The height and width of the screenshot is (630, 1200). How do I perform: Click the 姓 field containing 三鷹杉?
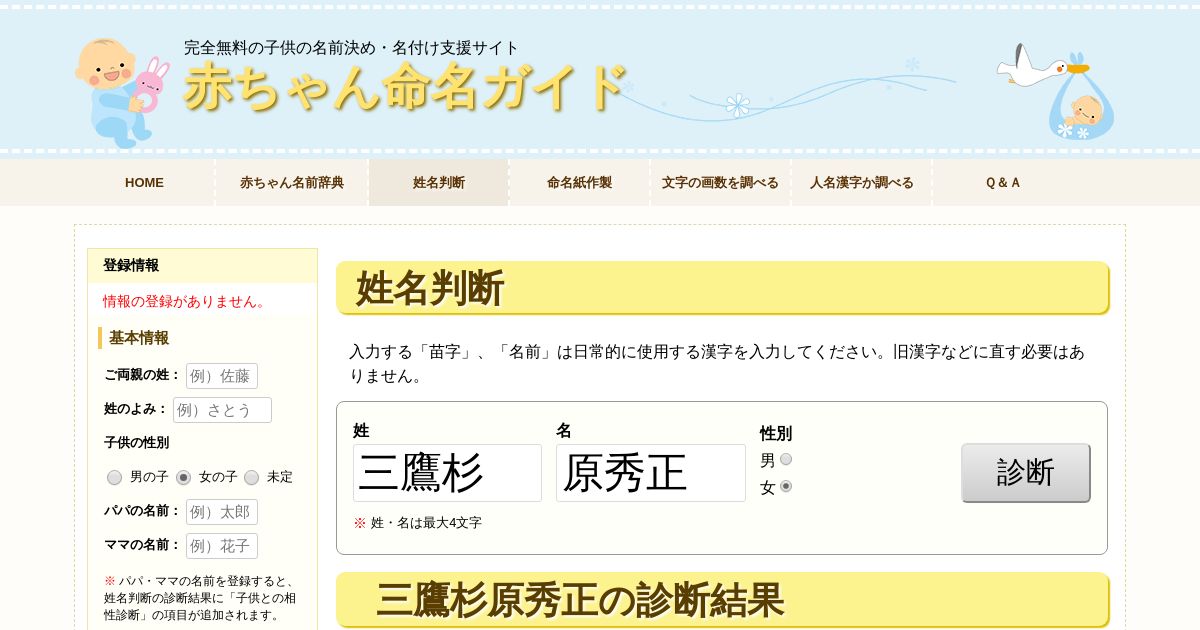point(447,473)
